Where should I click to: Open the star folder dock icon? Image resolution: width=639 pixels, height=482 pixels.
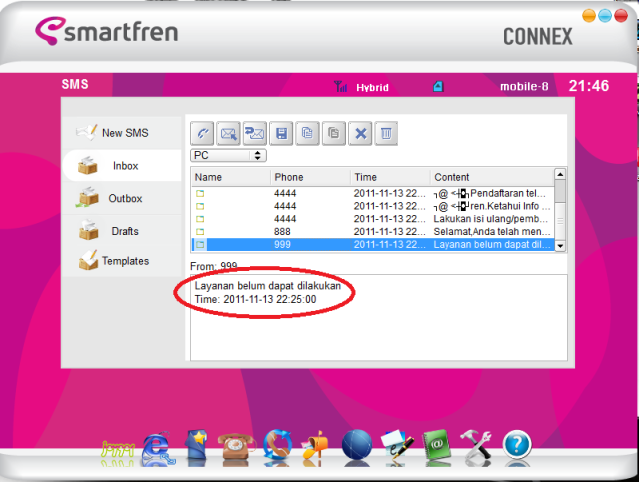point(197,447)
